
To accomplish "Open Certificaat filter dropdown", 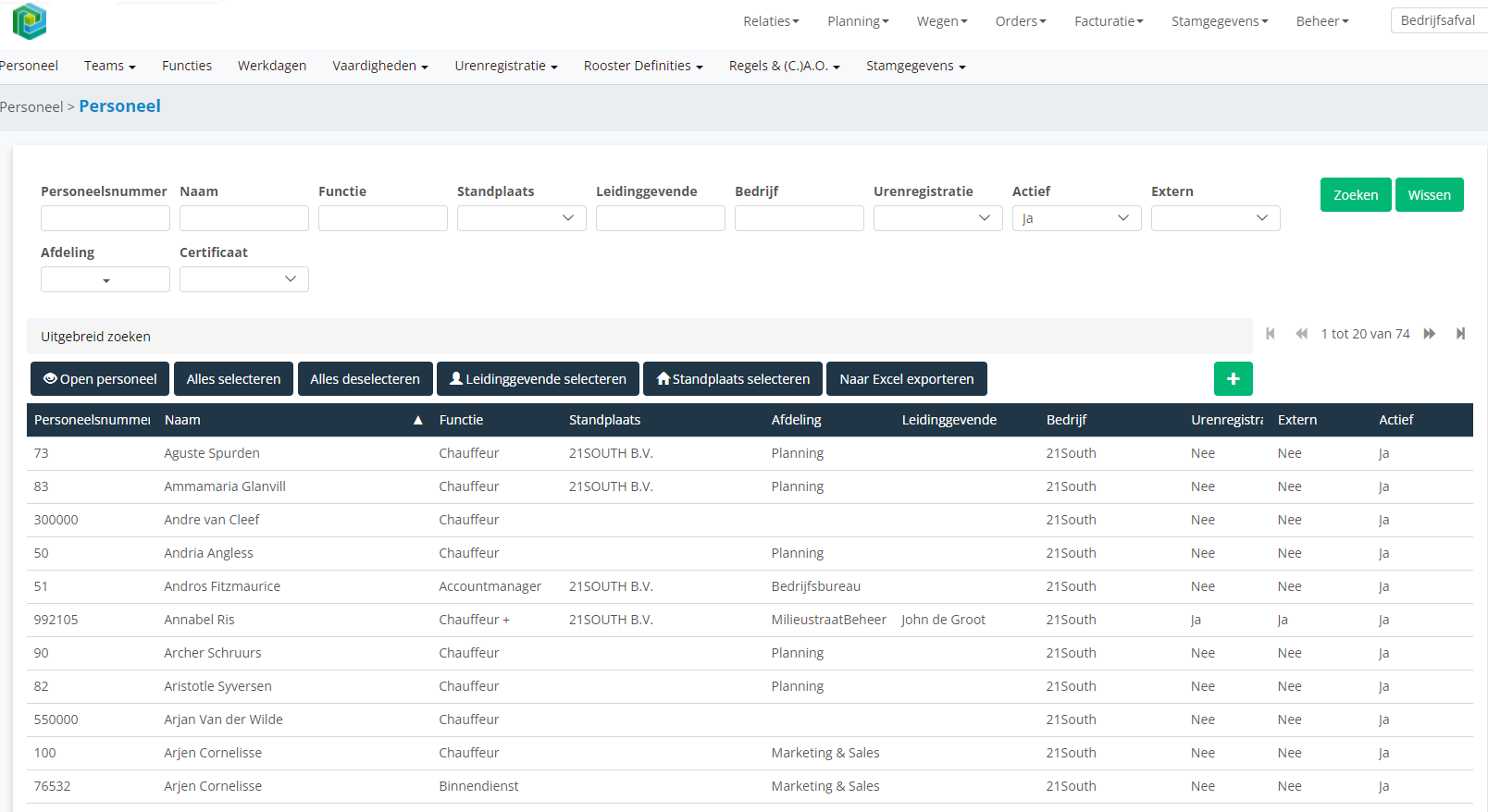I will [244, 279].
